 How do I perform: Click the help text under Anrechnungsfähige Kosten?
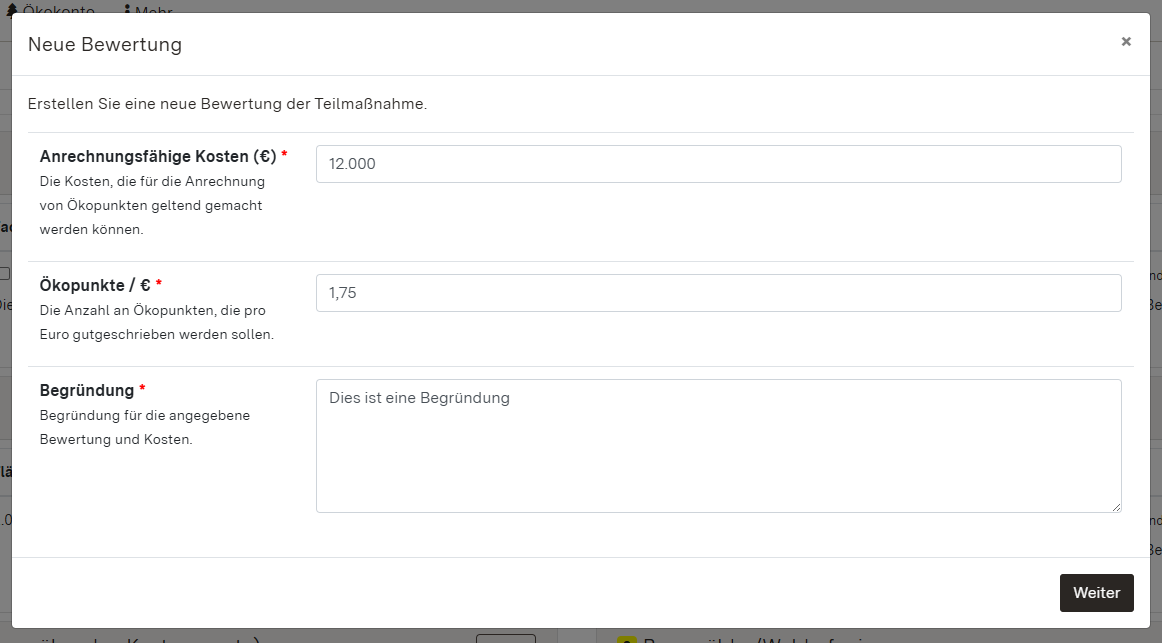click(152, 205)
